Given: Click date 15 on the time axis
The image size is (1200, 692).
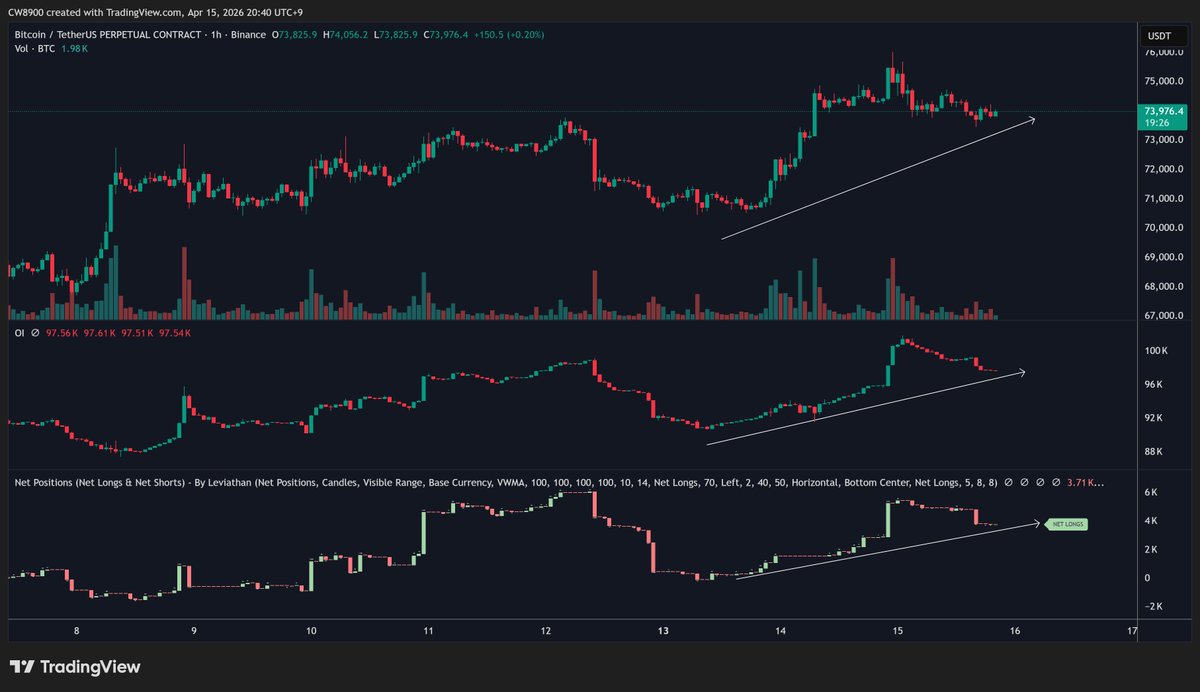Looking at the screenshot, I should (898, 631).
